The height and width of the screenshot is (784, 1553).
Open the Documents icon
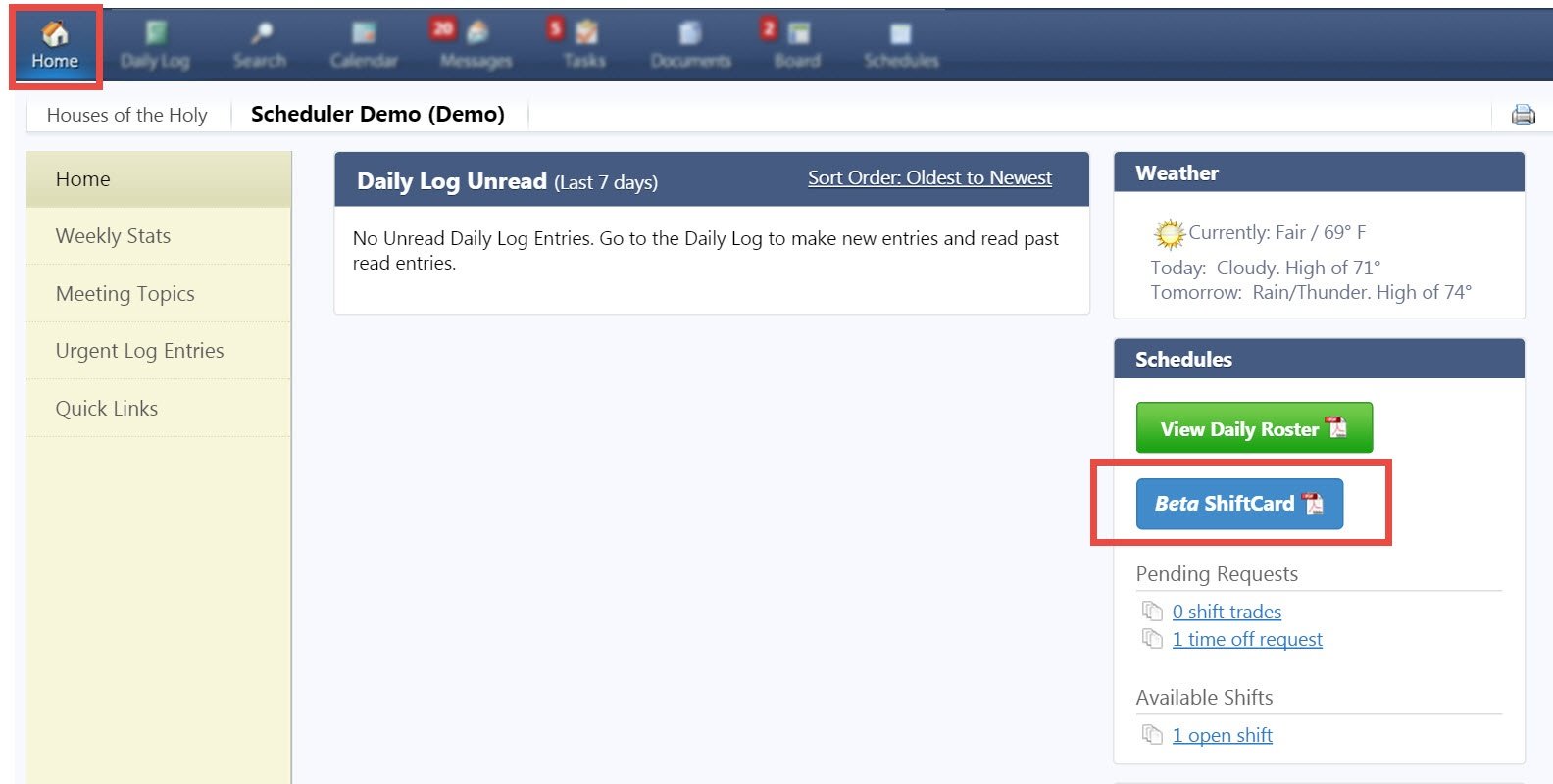coord(691,46)
